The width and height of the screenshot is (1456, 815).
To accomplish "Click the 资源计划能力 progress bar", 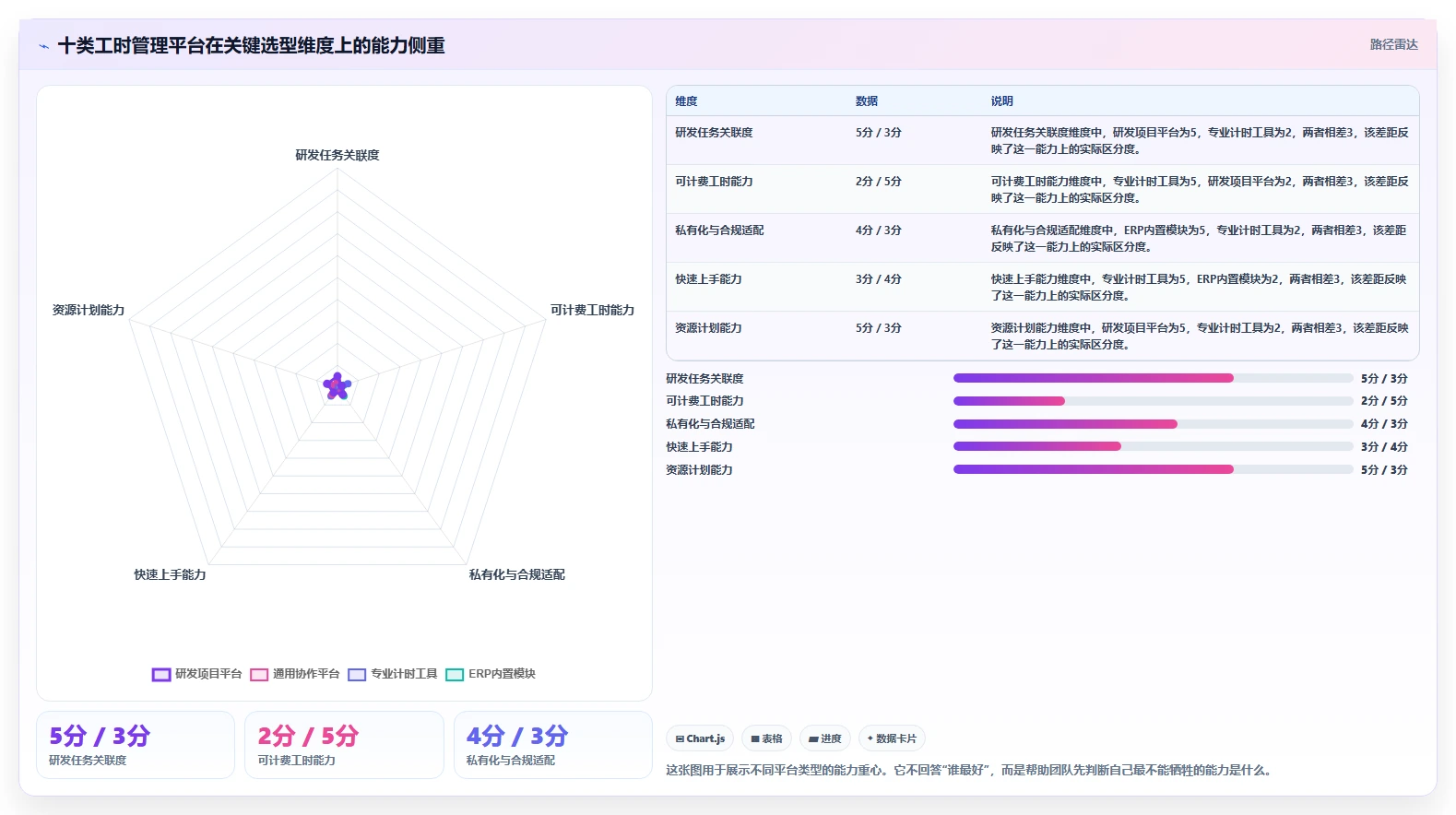I will [1153, 469].
